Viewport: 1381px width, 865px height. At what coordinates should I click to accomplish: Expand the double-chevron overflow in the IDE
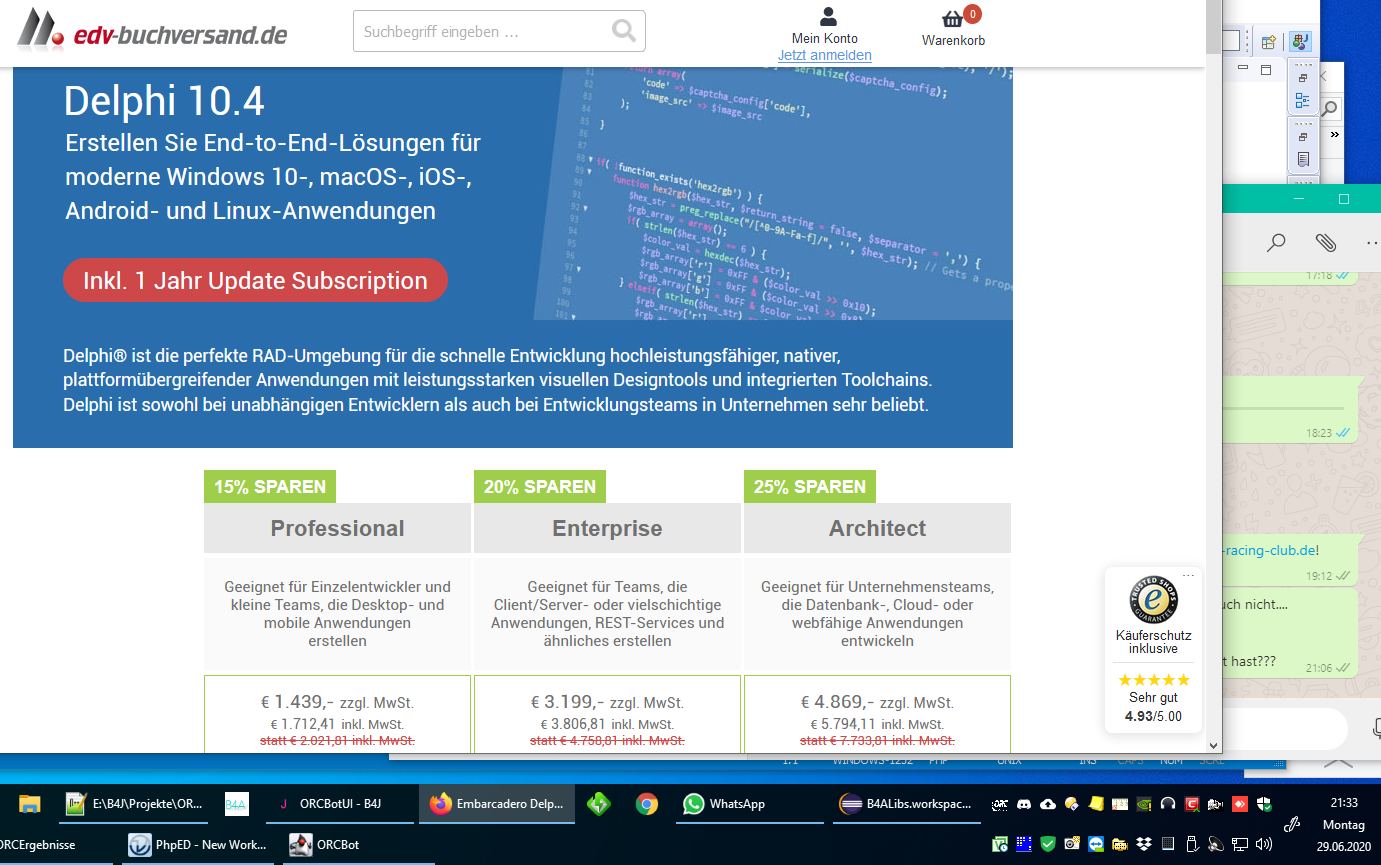click(1334, 134)
